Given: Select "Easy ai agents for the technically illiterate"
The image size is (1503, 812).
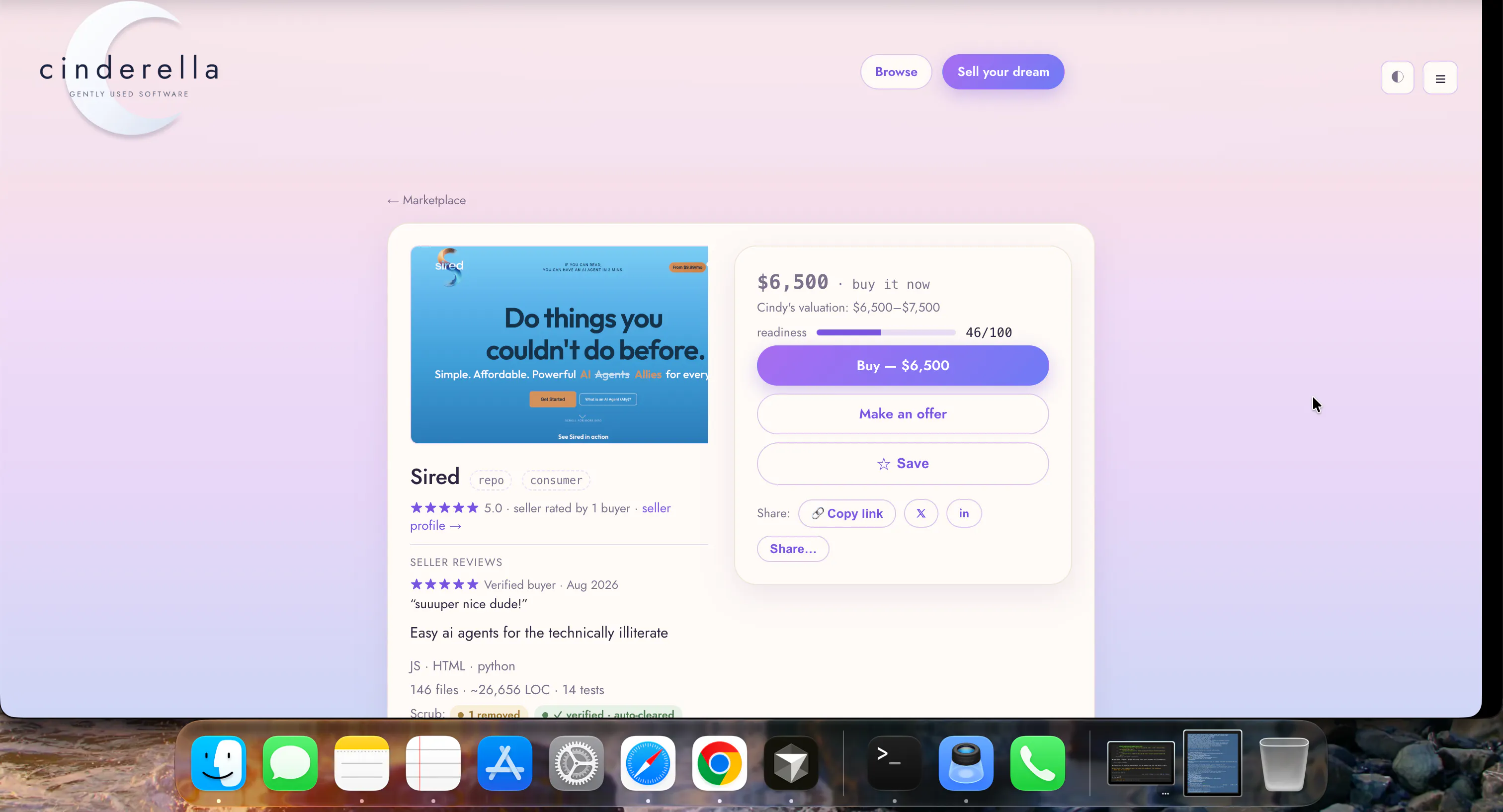Looking at the screenshot, I should point(539,633).
